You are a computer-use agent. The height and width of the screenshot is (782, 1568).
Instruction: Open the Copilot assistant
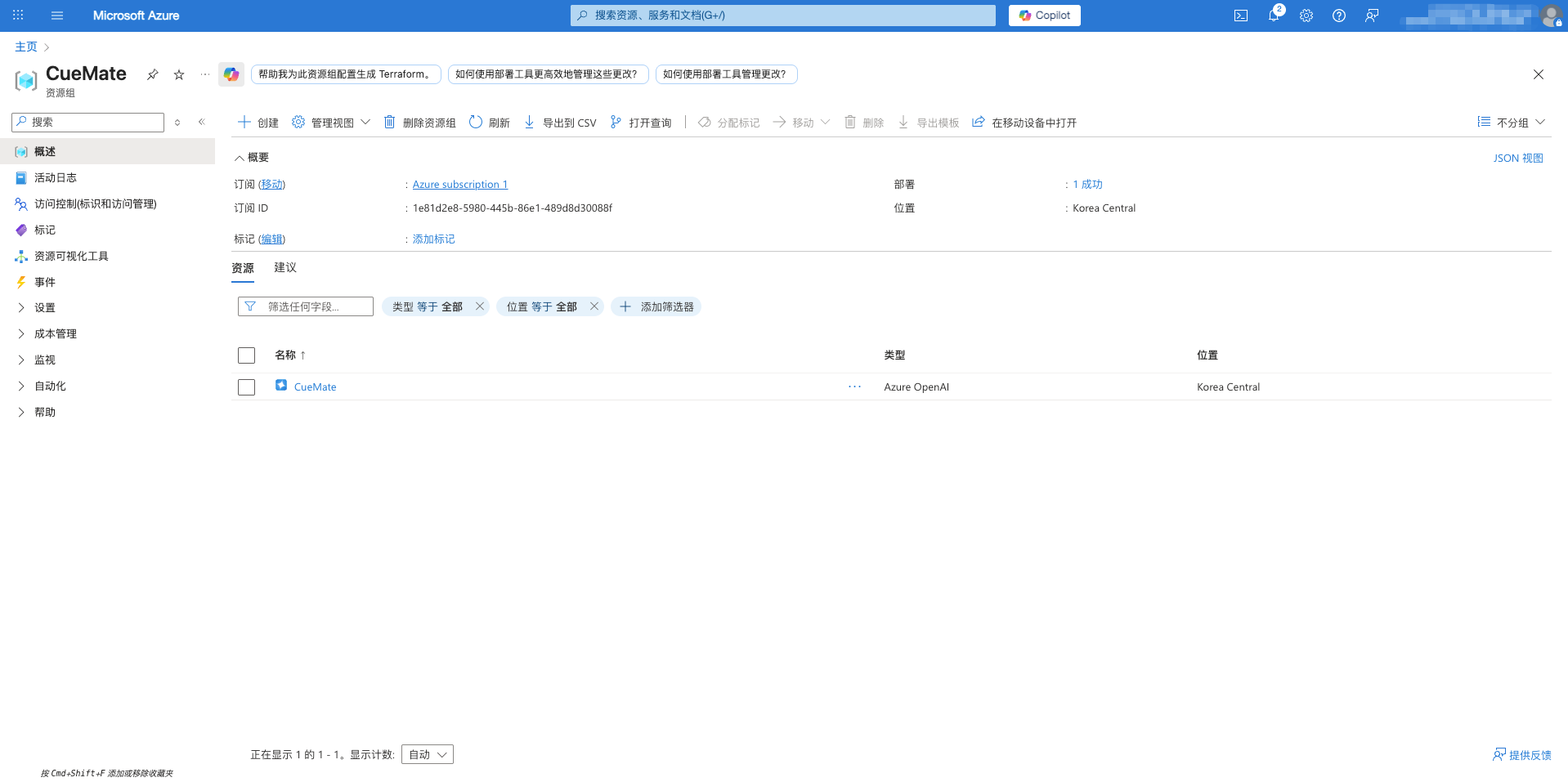(1044, 15)
